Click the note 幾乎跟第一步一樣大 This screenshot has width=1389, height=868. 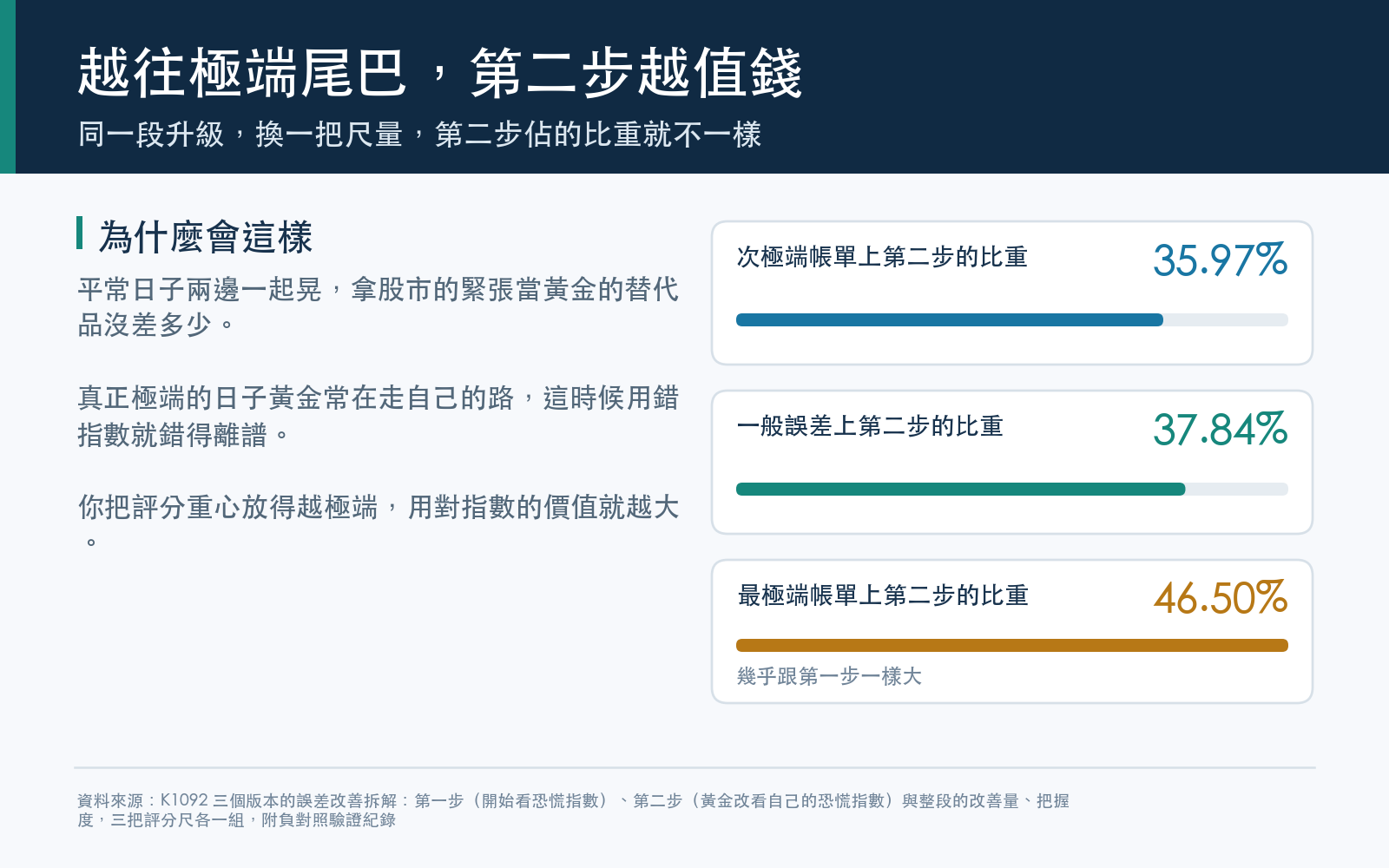pos(829,676)
